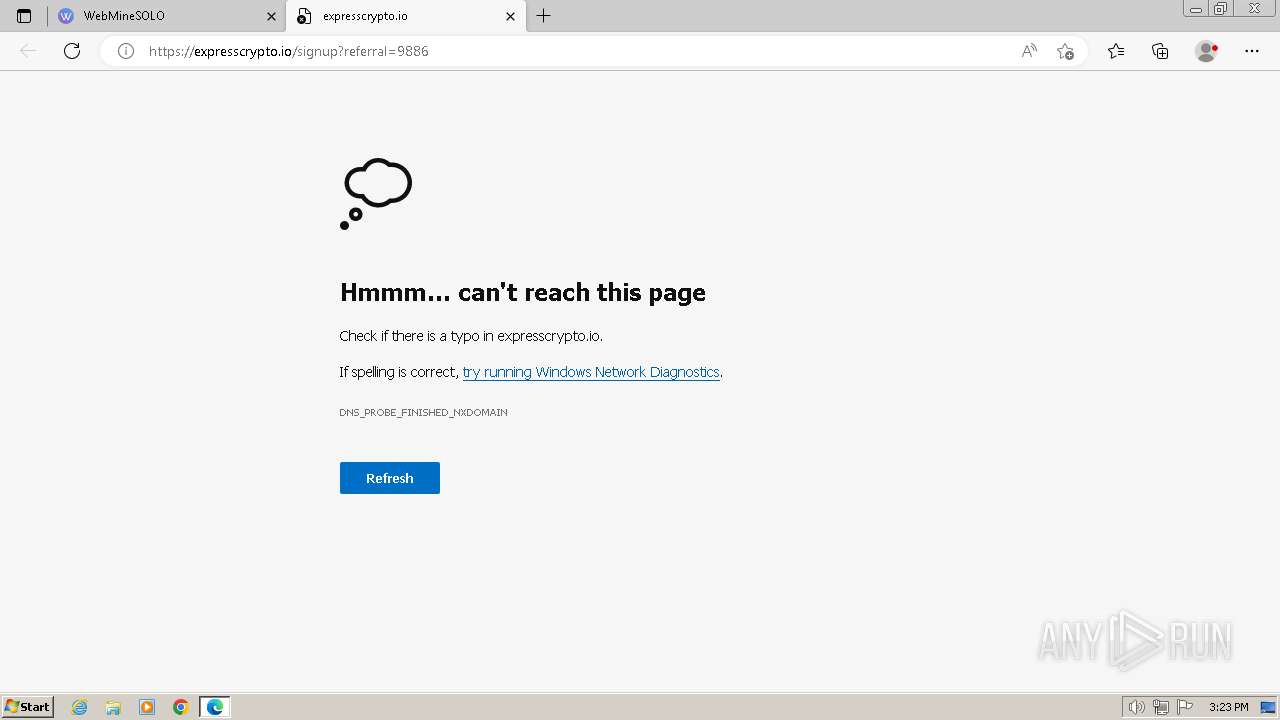The width and height of the screenshot is (1280, 720).
Task: Launch Internet Explorer from taskbar
Action: click(x=80, y=707)
